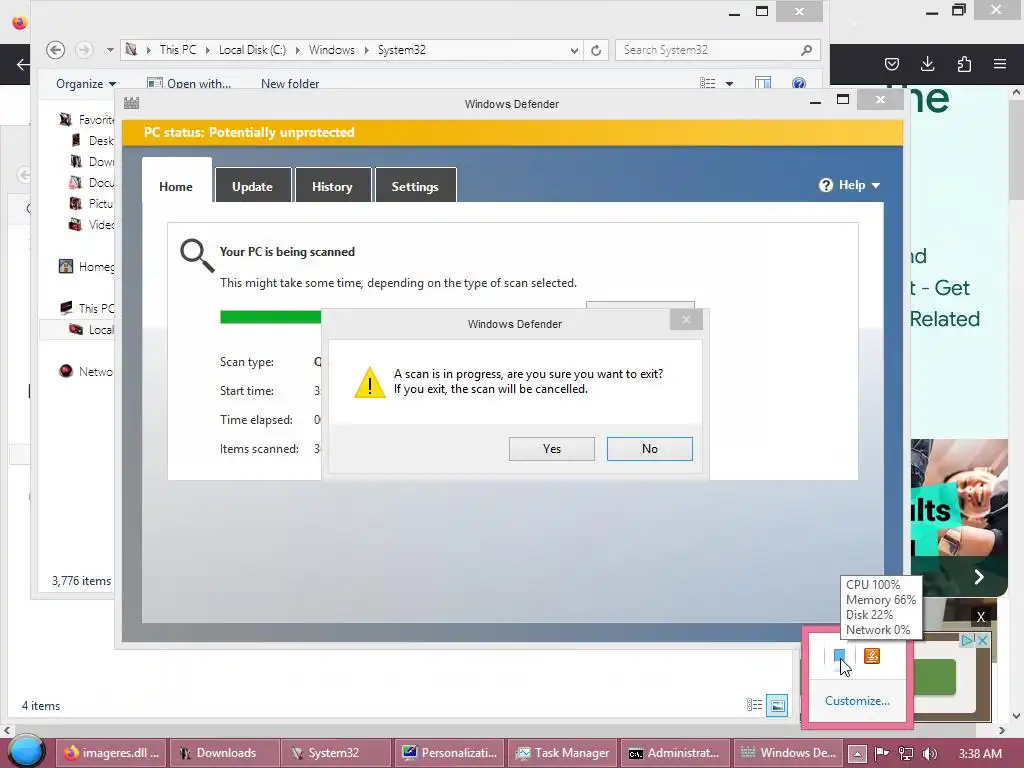Click the search magnifier in Explorer
This screenshot has width=1024, height=768.
[x=807, y=50]
